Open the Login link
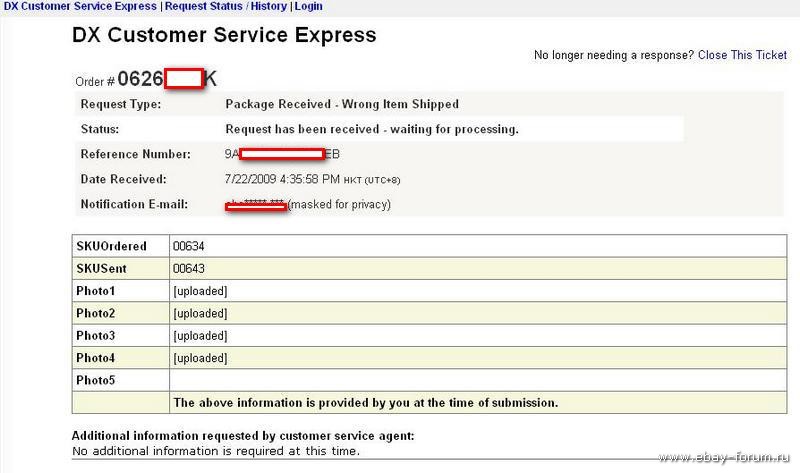 pos(309,7)
